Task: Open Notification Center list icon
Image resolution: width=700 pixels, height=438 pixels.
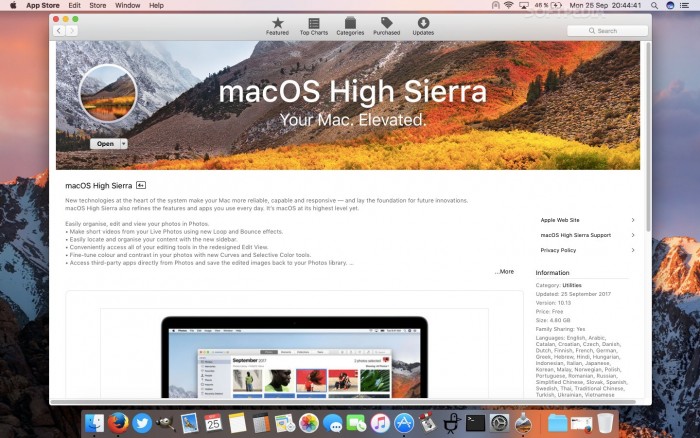Action: (x=684, y=5)
